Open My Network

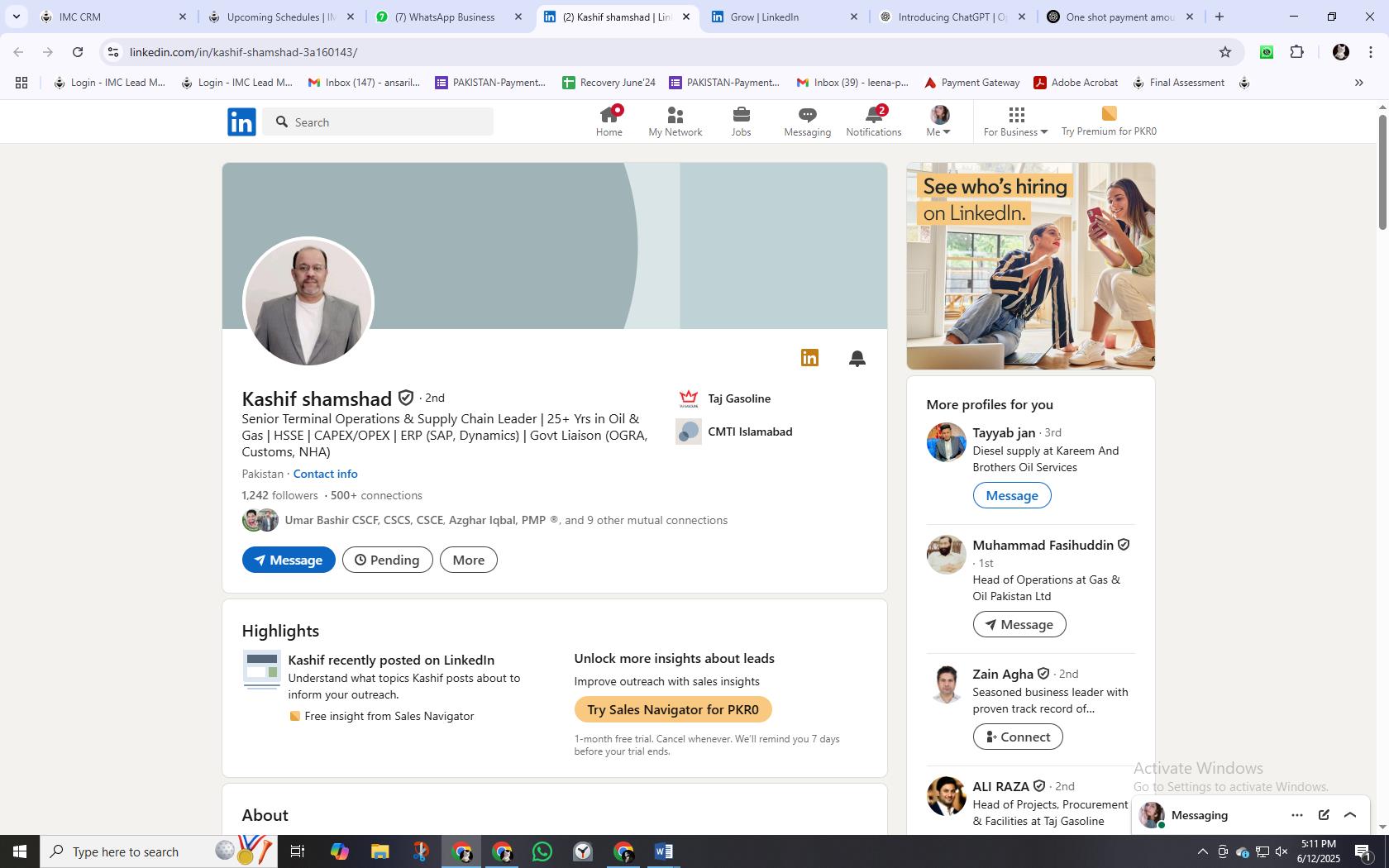675,122
